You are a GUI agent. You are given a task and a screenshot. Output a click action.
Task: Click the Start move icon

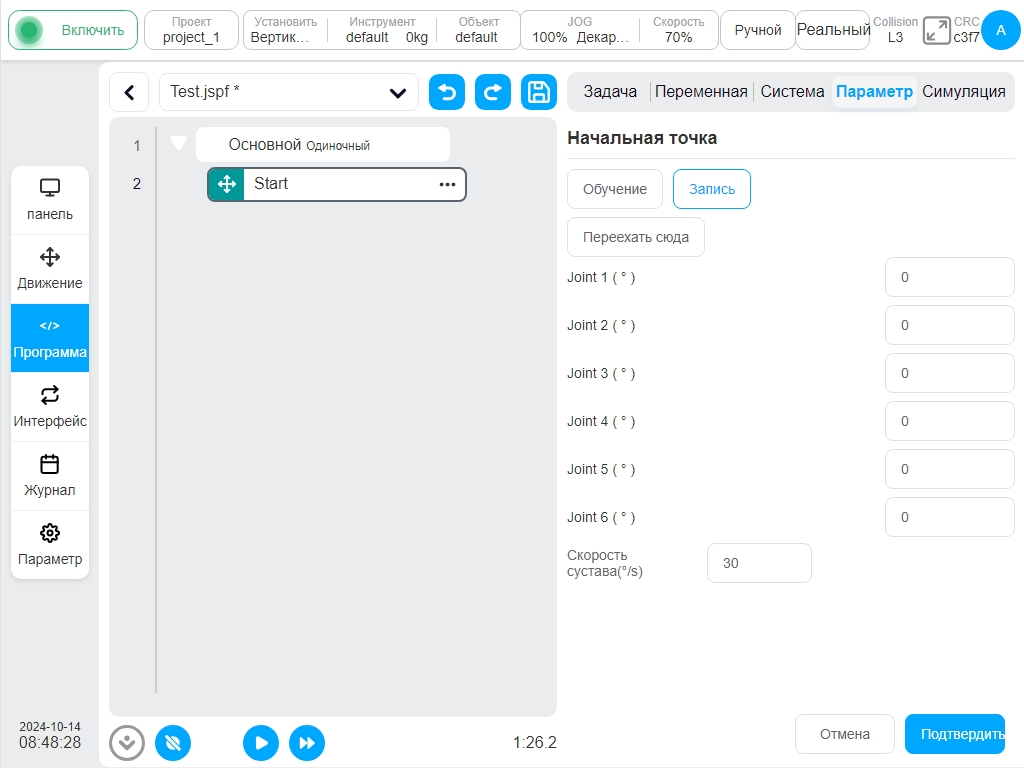click(x=227, y=184)
